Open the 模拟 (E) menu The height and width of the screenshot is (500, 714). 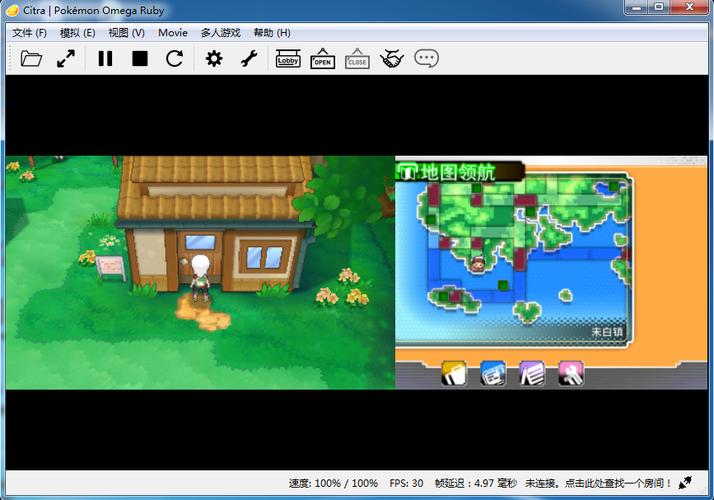[x=77, y=33]
